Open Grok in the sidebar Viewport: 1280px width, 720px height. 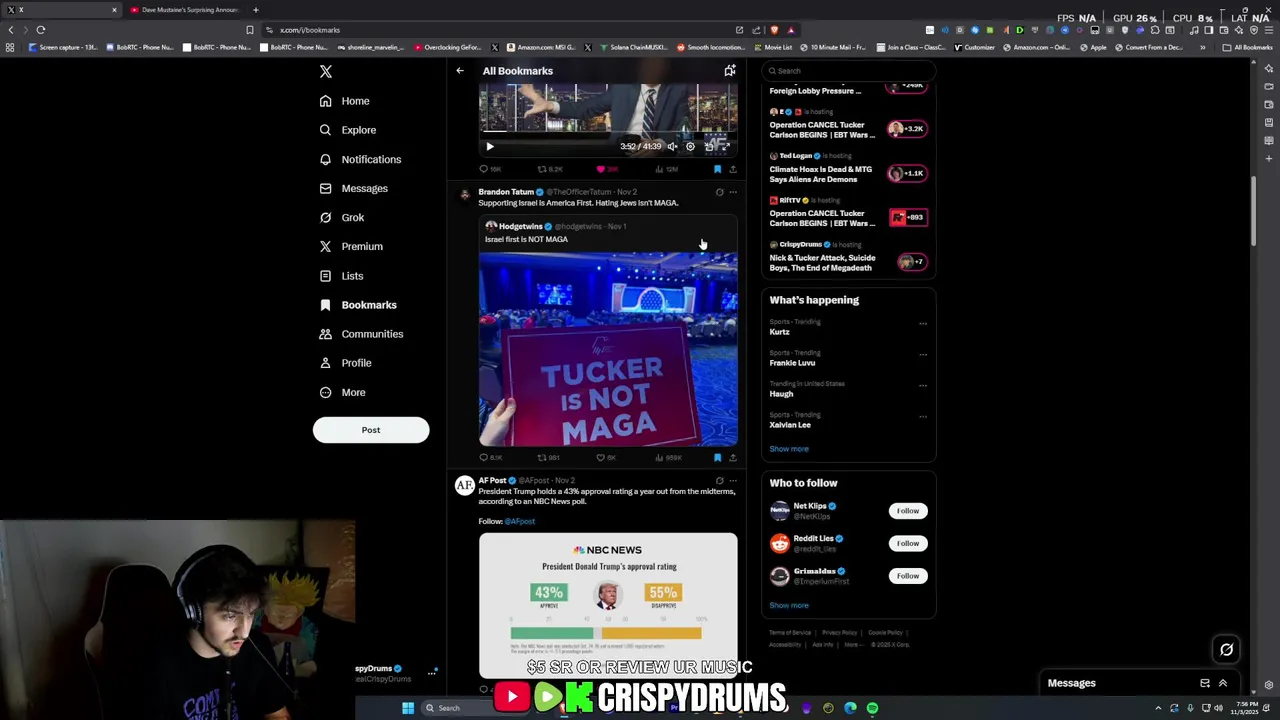coord(341,217)
